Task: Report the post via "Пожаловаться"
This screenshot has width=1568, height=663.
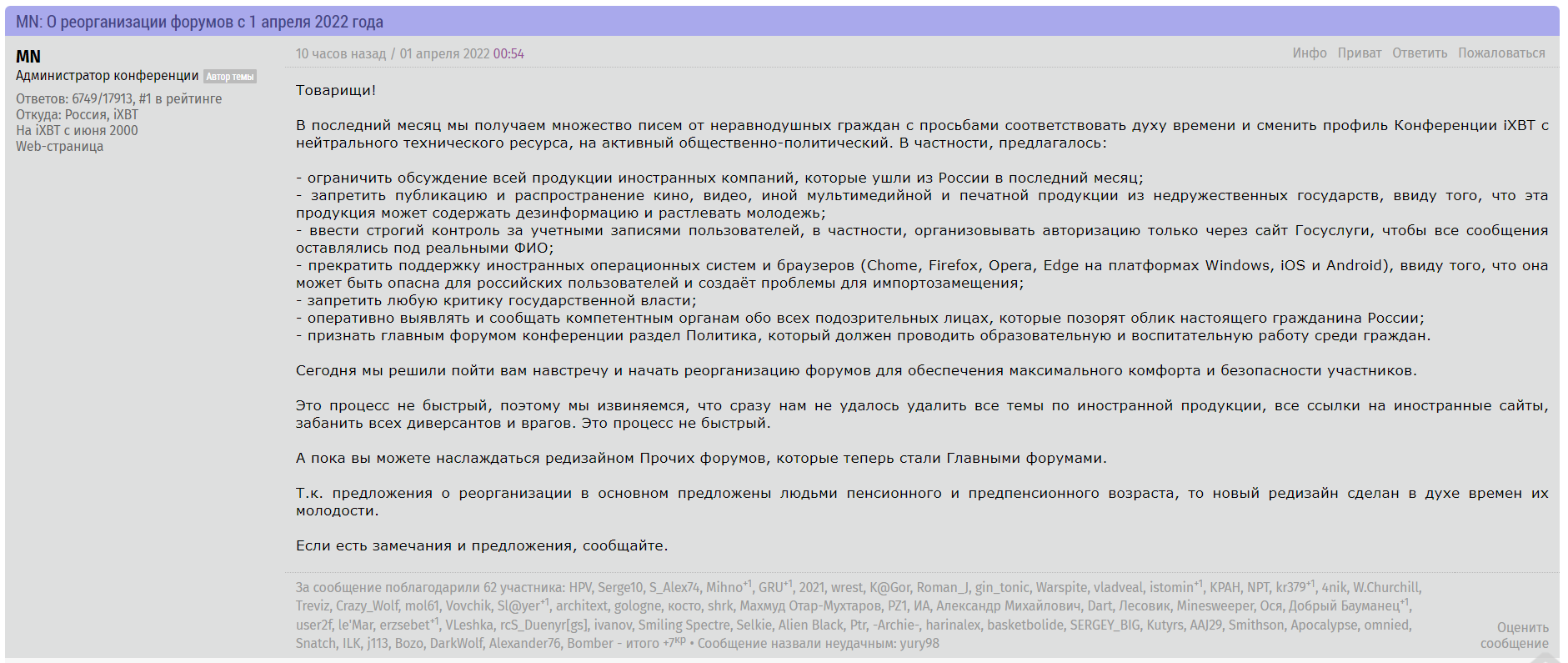Action: coord(1500,53)
